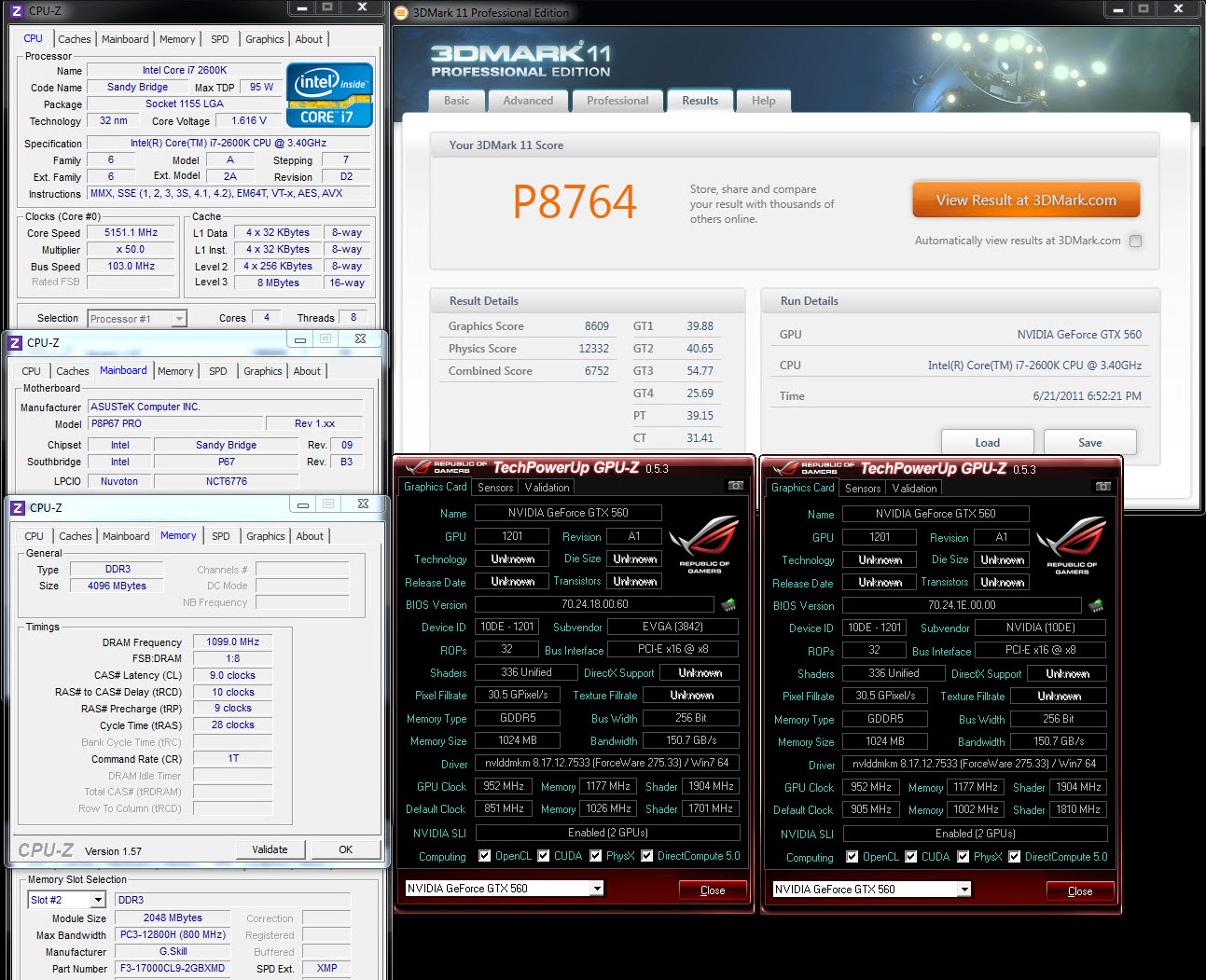This screenshot has height=980, width=1206.
Task: Click the ROG logo in left GPU-Z
Action: pyautogui.click(x=704, y=545)
